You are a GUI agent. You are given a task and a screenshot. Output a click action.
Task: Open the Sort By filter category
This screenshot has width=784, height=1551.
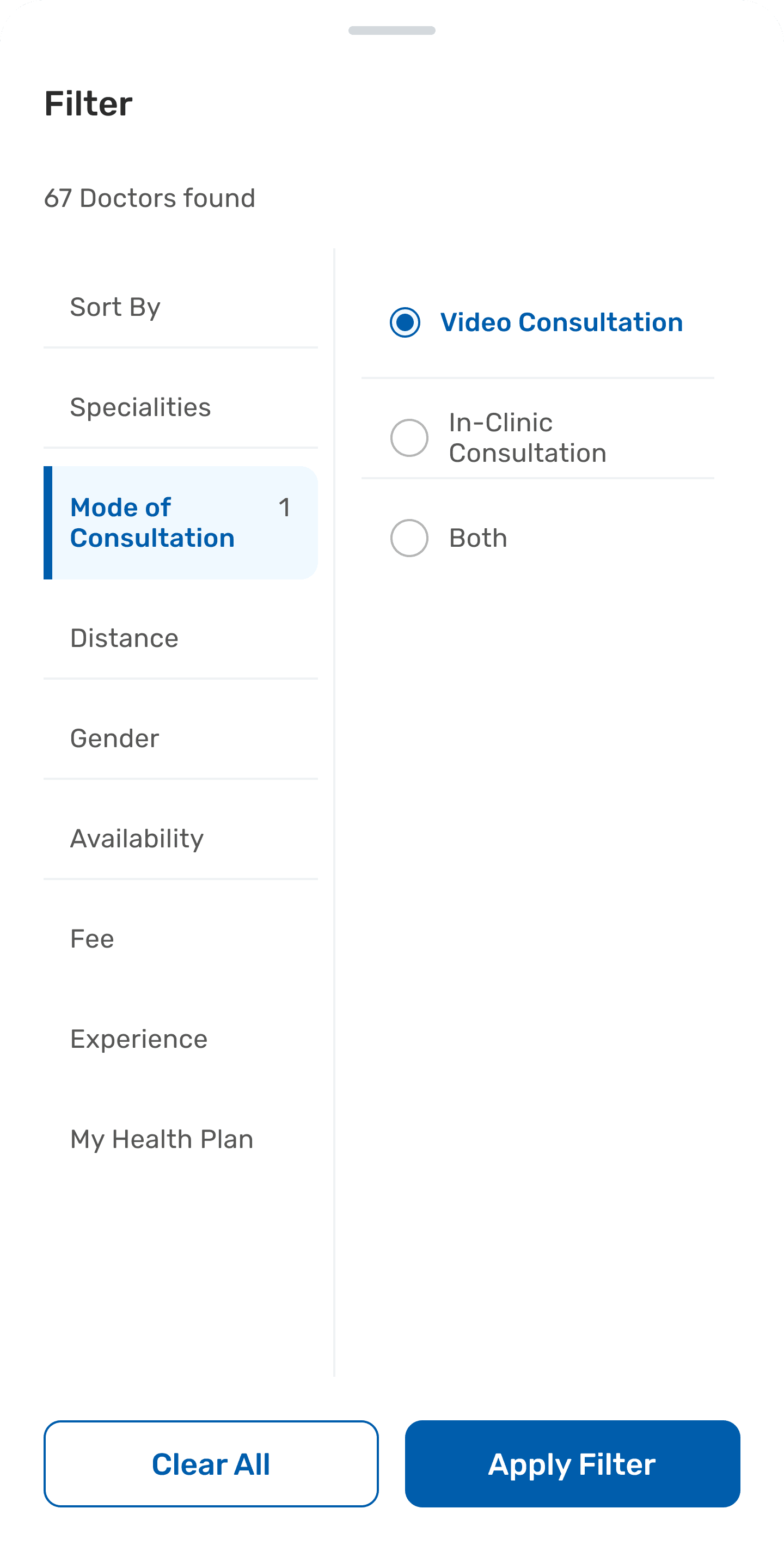coord(115,307)
